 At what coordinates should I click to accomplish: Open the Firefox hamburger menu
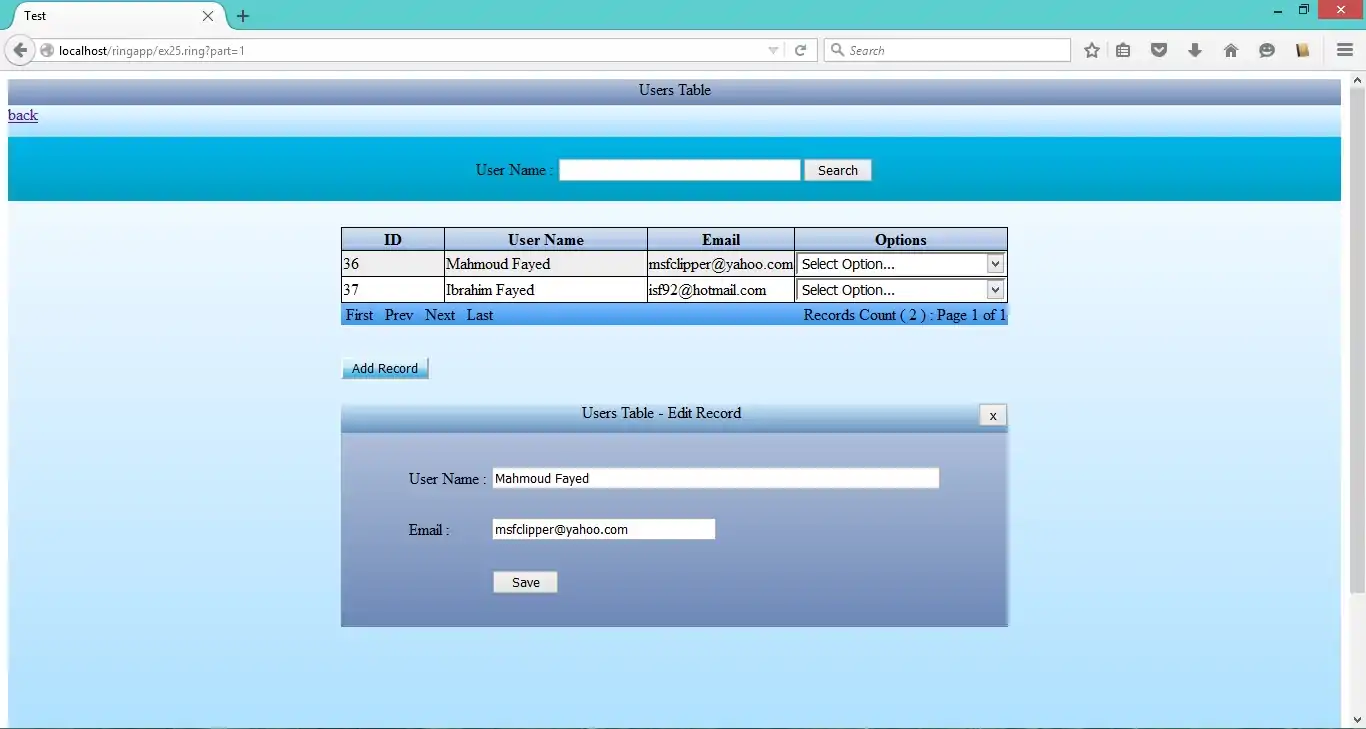pos(1345,50)
